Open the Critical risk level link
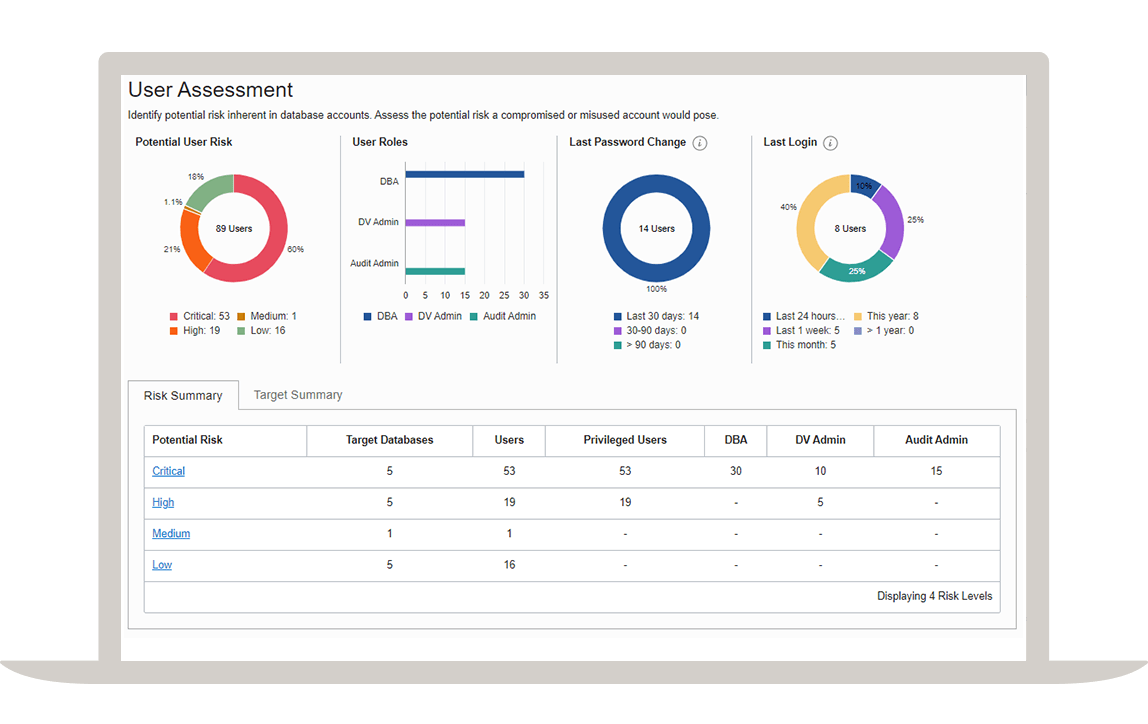This screenshot has height=724, width=1148. click(168, 471)
